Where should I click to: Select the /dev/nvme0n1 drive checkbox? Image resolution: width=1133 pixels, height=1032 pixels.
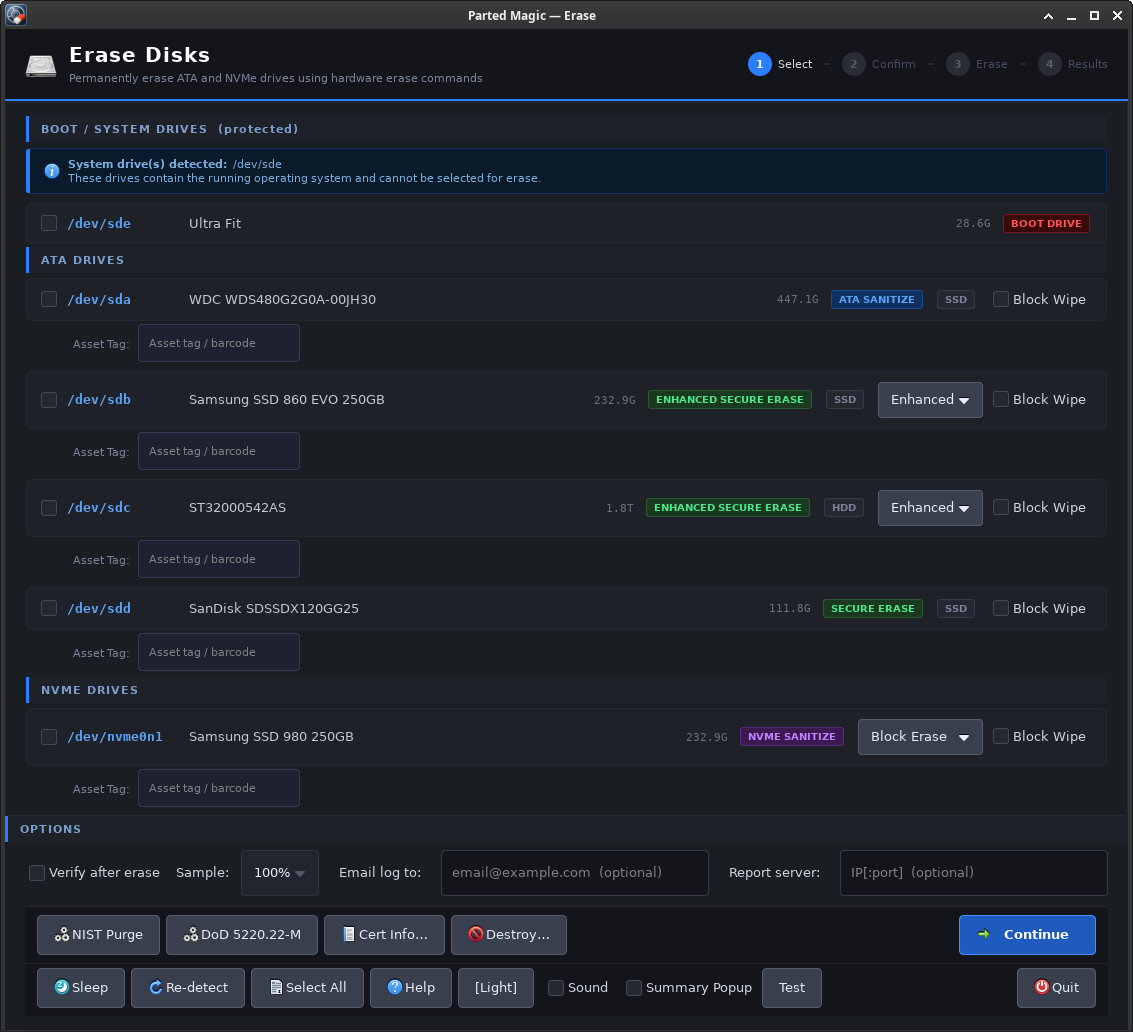pyautogui.click(x=49, y=737)
